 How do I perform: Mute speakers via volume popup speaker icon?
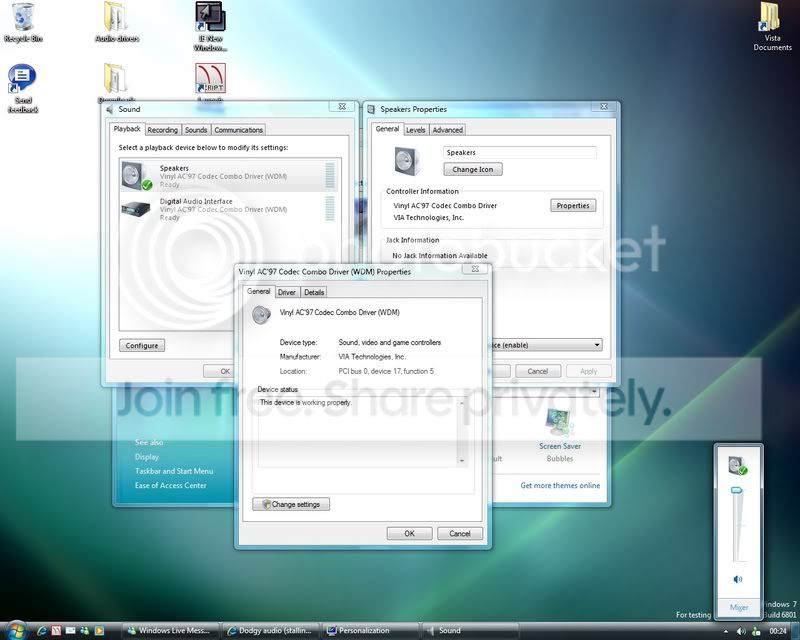738,579
